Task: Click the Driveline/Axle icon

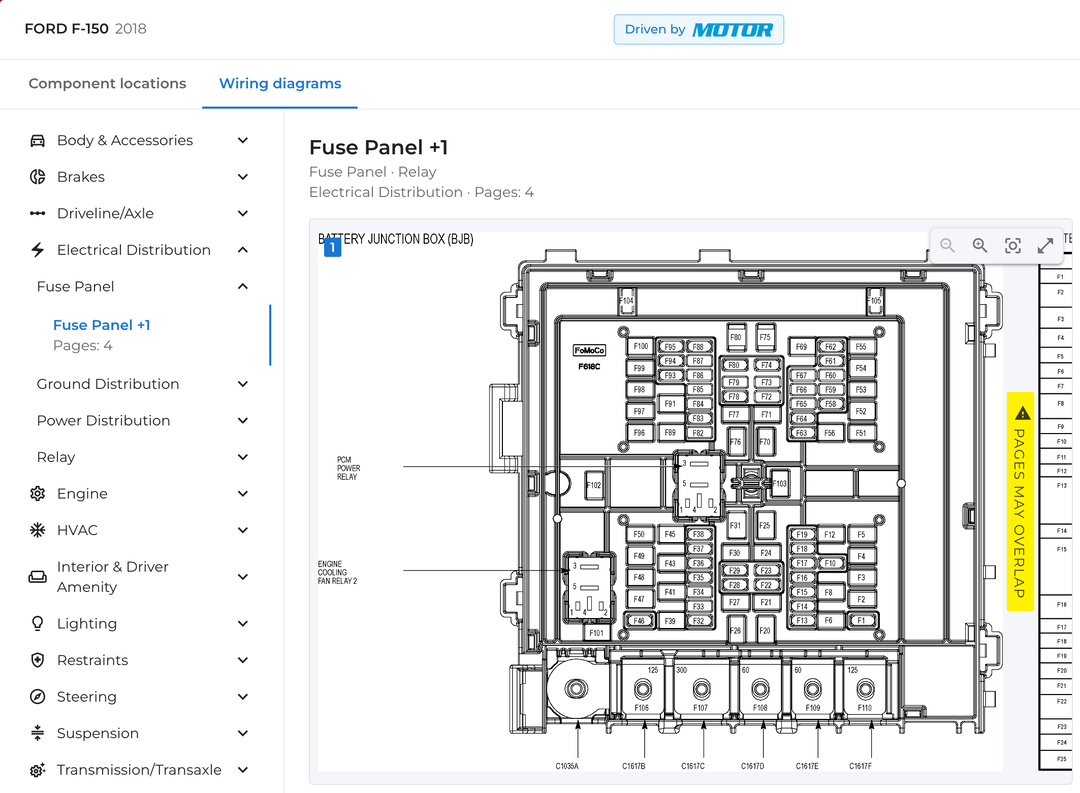Action: point(37,214)
